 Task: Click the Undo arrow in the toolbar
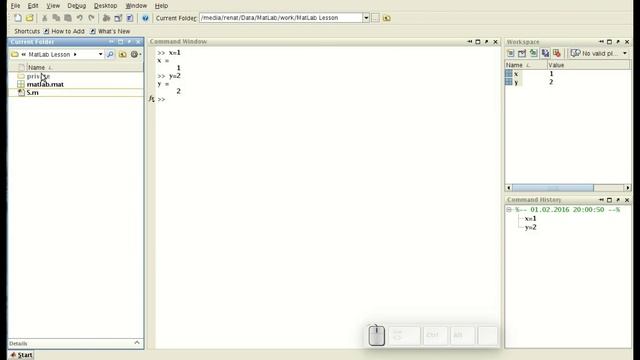click(x=80, y=18)
